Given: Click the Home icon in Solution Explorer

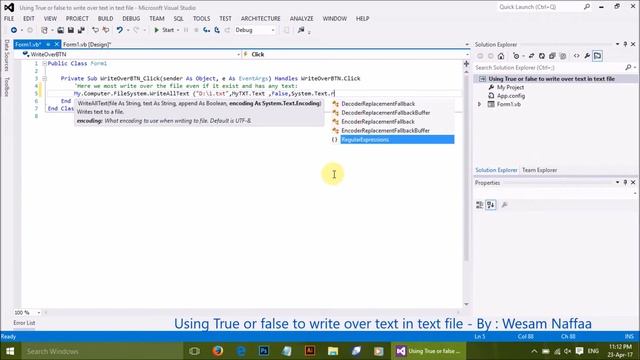Looking at the screenshot, I should coord(501,56).
